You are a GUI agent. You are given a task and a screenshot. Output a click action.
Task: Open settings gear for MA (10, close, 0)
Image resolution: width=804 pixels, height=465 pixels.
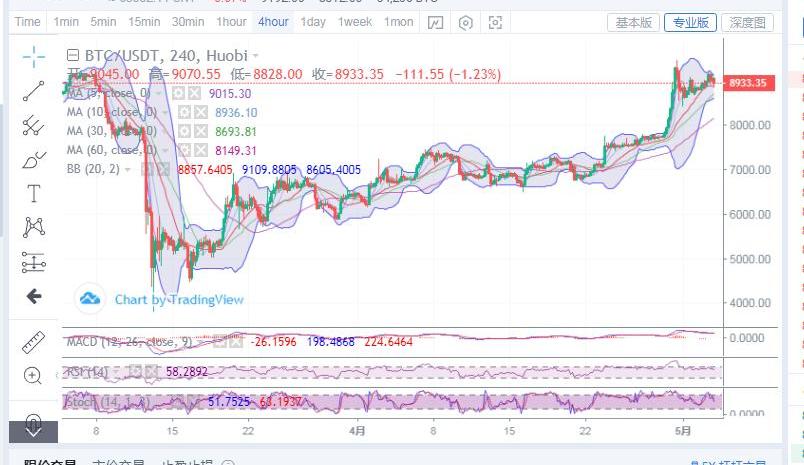[x=185, y=112]
